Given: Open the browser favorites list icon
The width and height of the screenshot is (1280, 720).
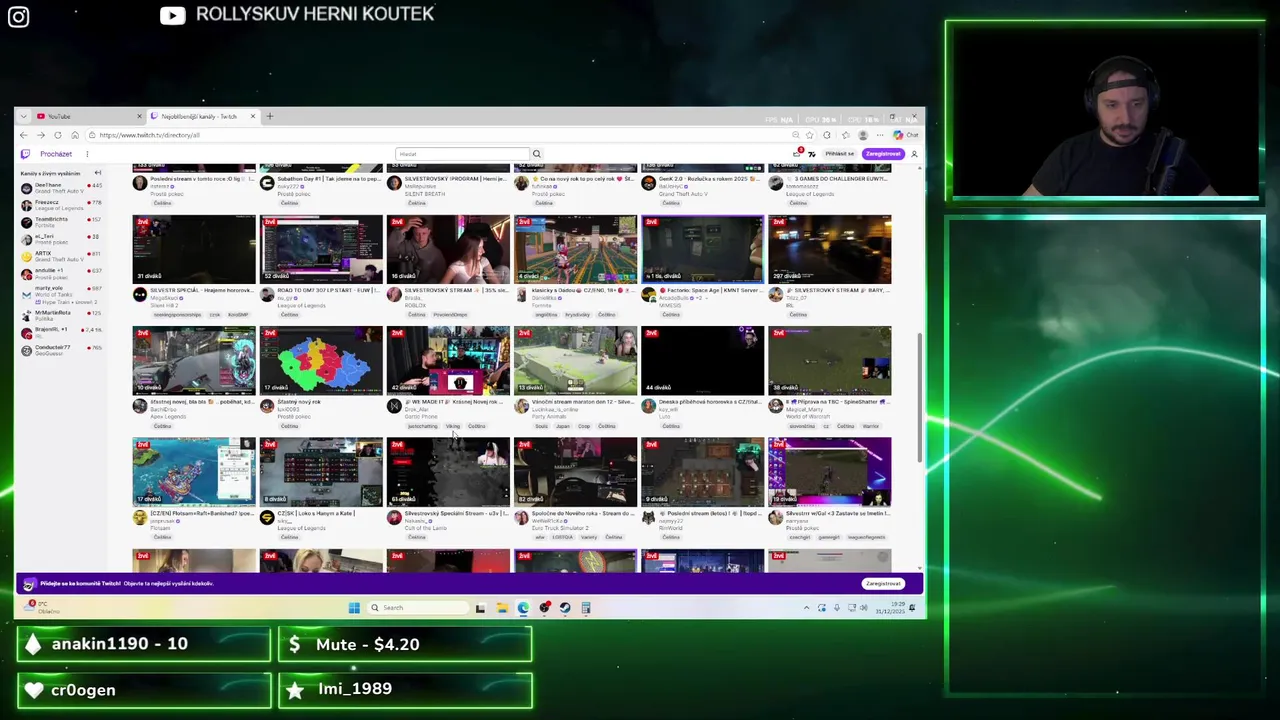Looking at the screenshot, I should tap(846, 135).
